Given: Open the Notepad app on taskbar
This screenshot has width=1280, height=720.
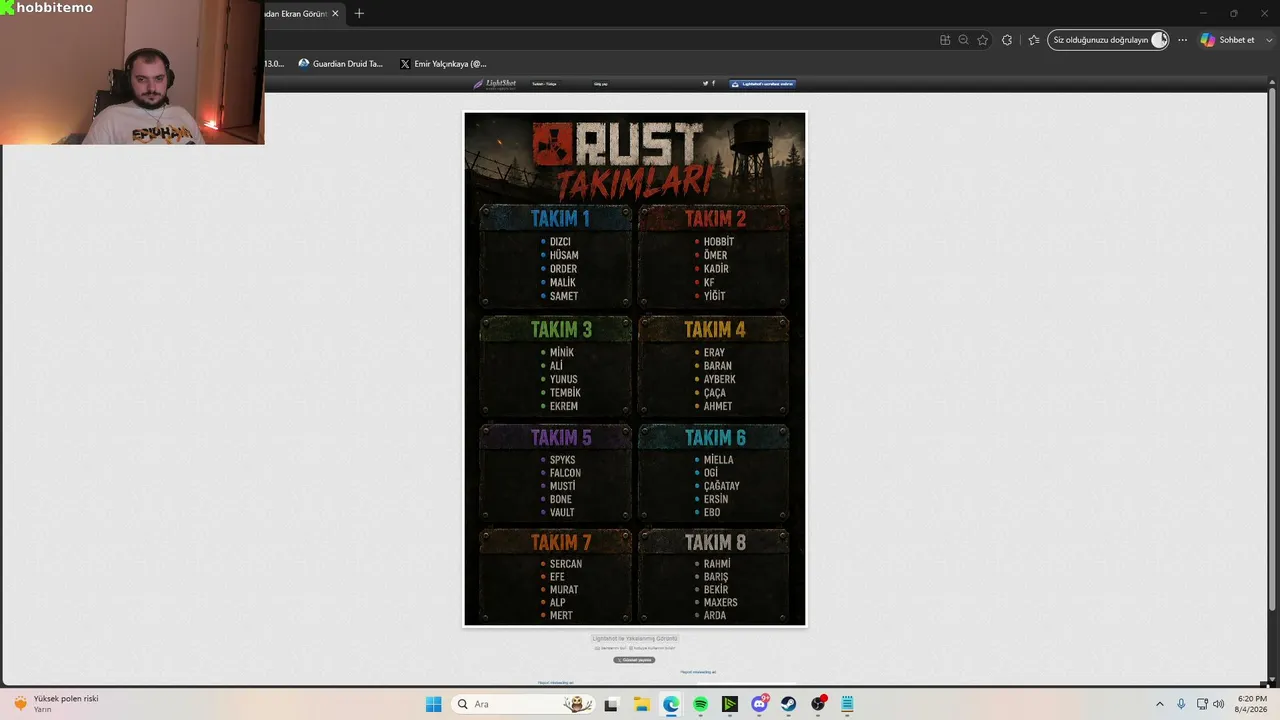Looking at the screenshot, I should pyautogui.click(x=847, y=704).
